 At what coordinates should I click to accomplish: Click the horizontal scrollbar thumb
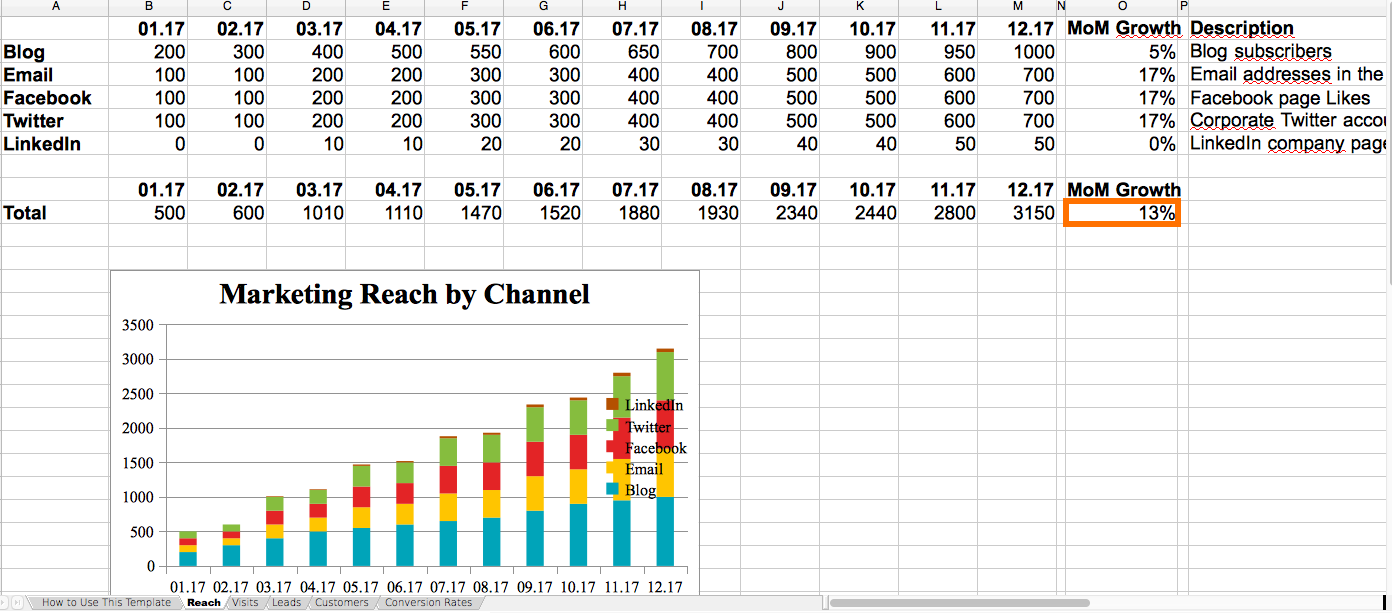[958, 603]
